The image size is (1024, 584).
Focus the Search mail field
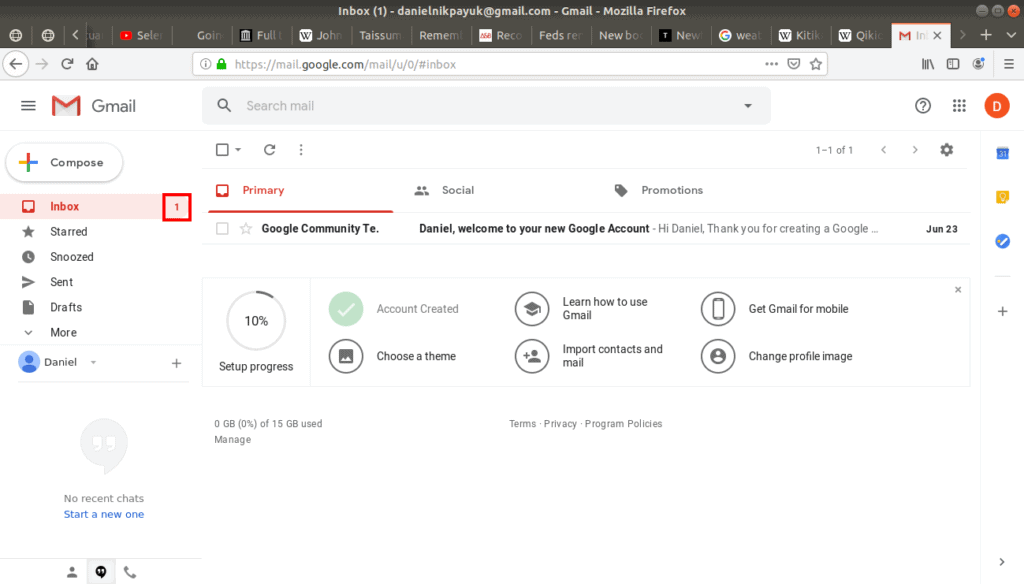pyautogui.click(x=487, y=106)
